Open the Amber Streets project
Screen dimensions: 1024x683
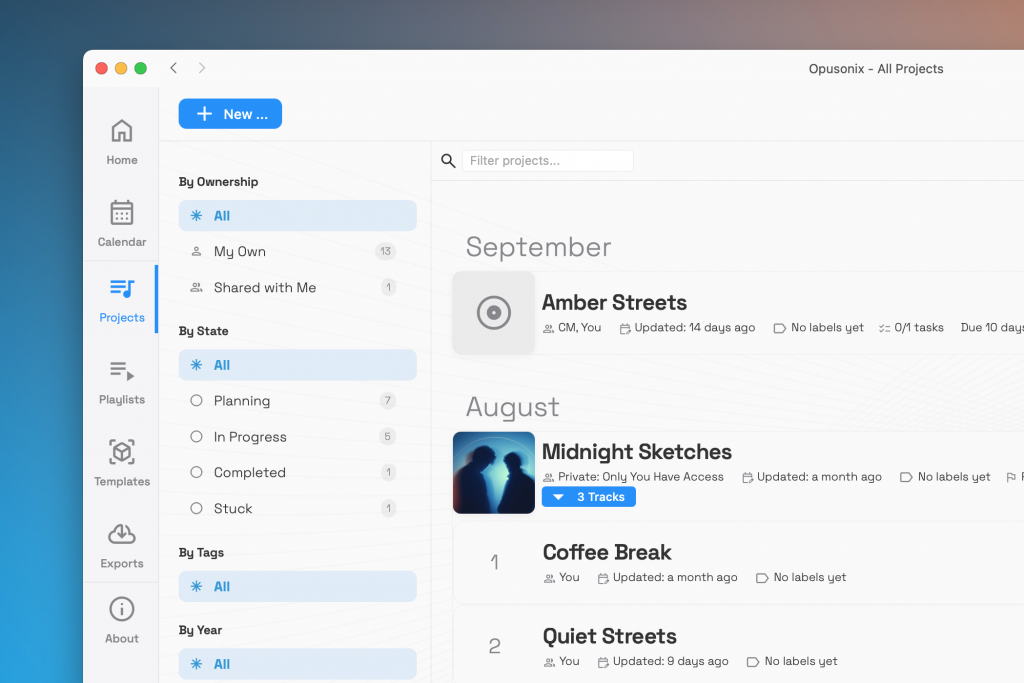coord(614,303)
